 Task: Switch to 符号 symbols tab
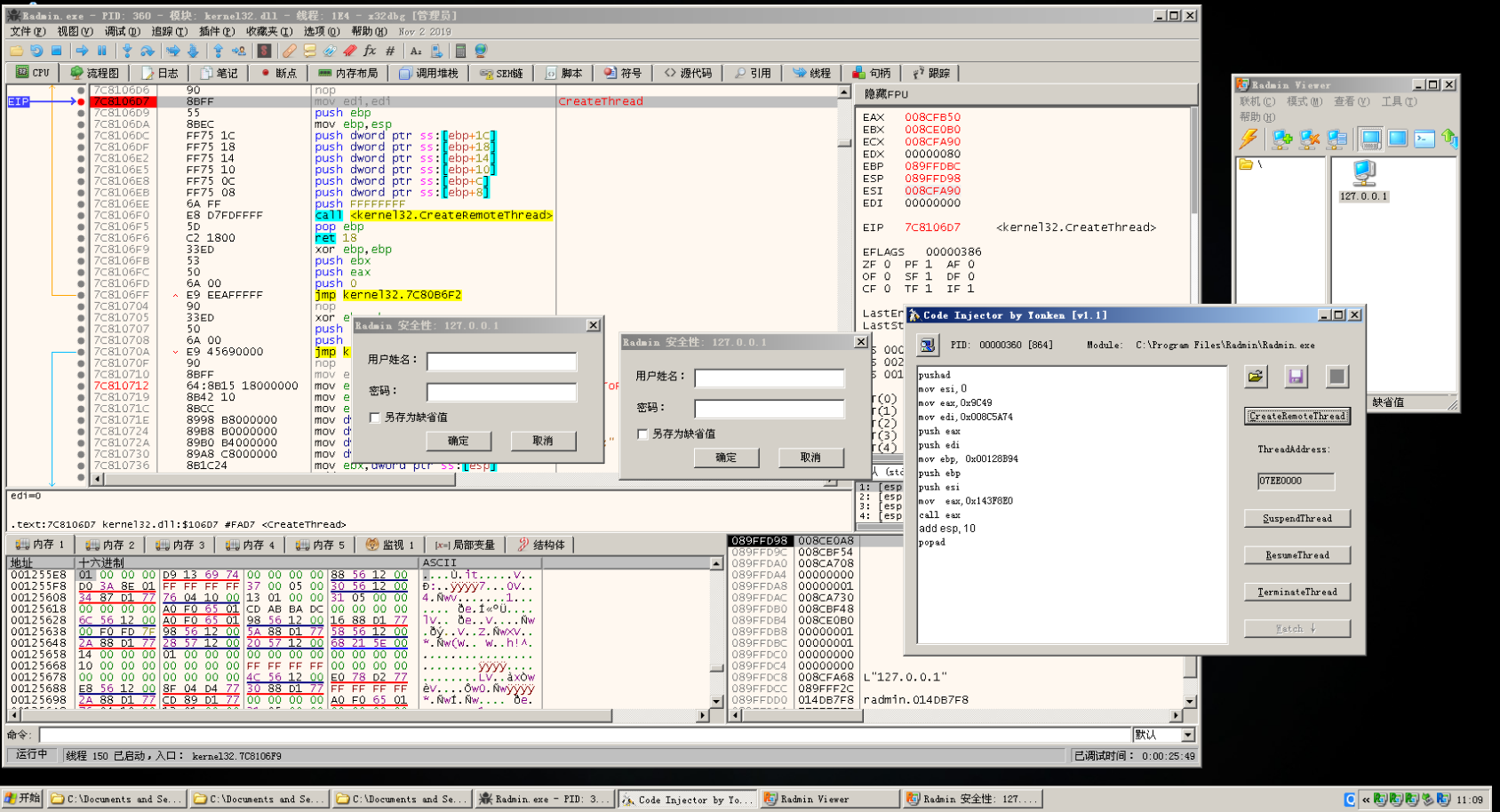622,73
